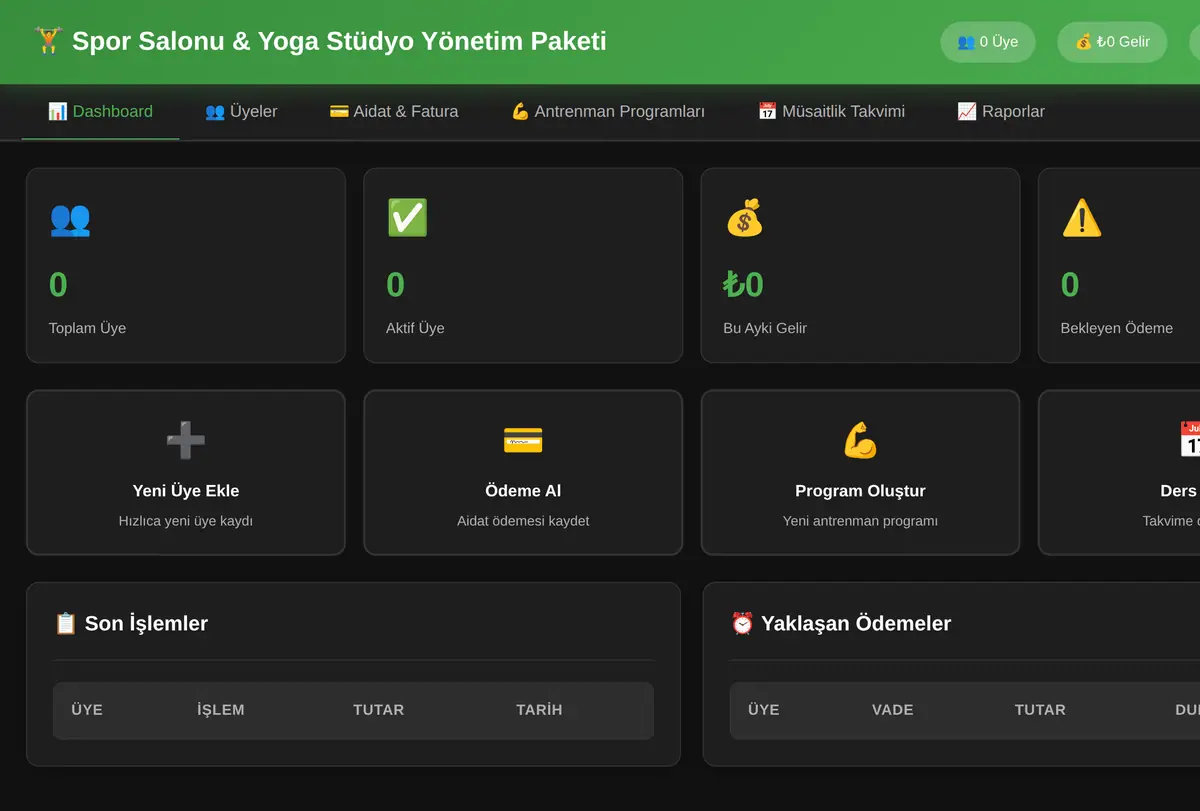This screenshot has width=1200, height=811.
Task: Click the people icon on Üyeler tab
Action: click(x=215, y=112)
